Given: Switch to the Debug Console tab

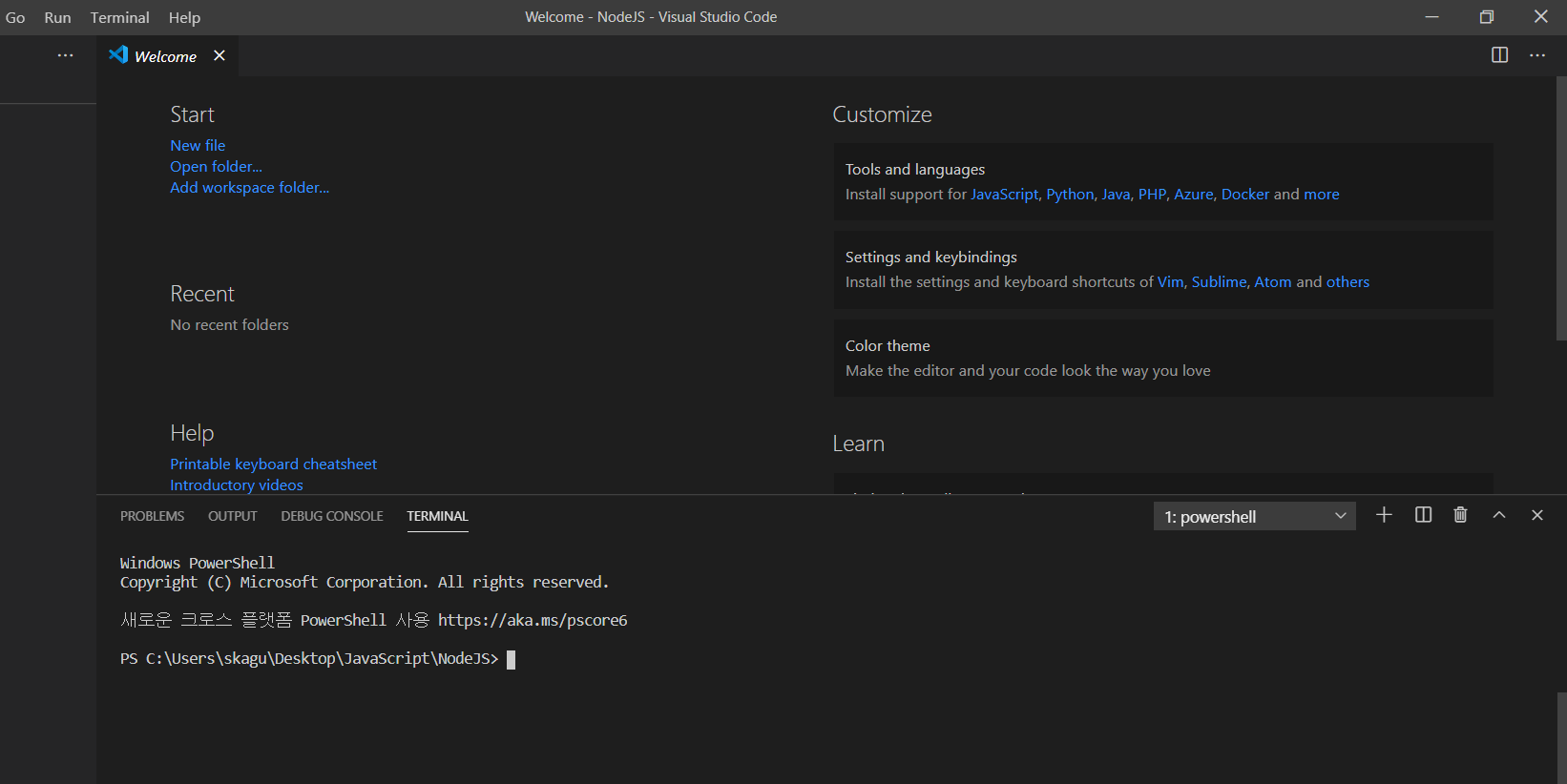Looking at the screenshot, I should click(x=331, y=516).
